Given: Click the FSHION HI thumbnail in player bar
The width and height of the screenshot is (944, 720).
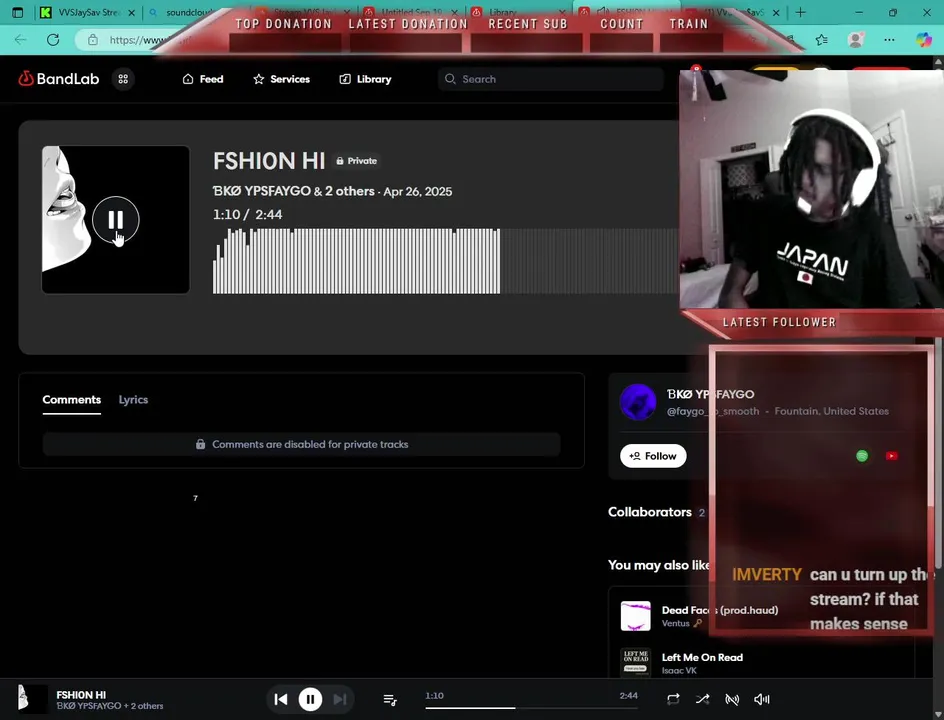Looking at the screenshot, I should pos(31,699).
